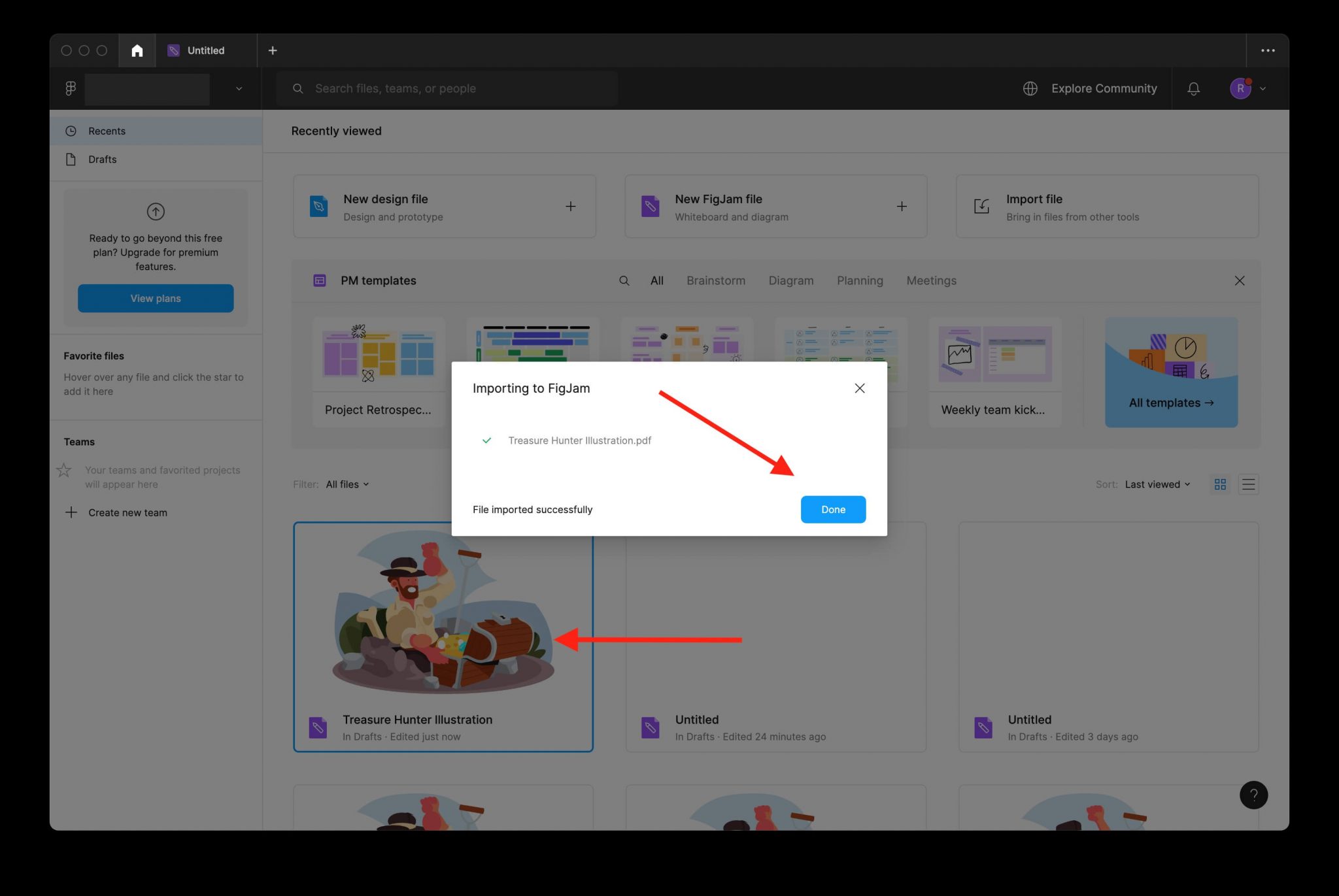This screenshot has height=896, width=1339.
Task: Open the All files filter dropdown
Action: (x=347, y=484)
